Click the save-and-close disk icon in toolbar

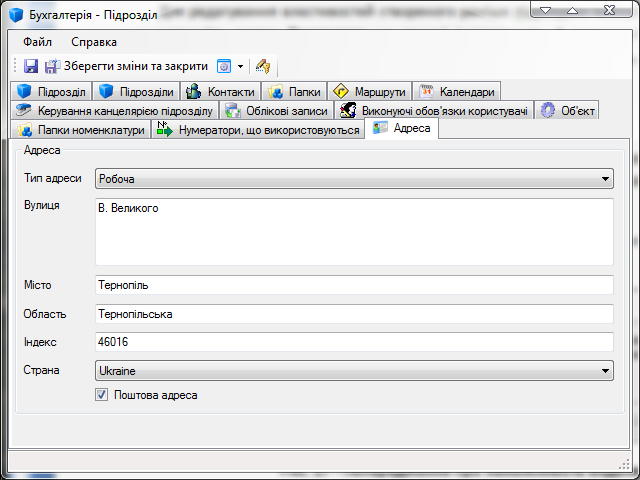52,66
